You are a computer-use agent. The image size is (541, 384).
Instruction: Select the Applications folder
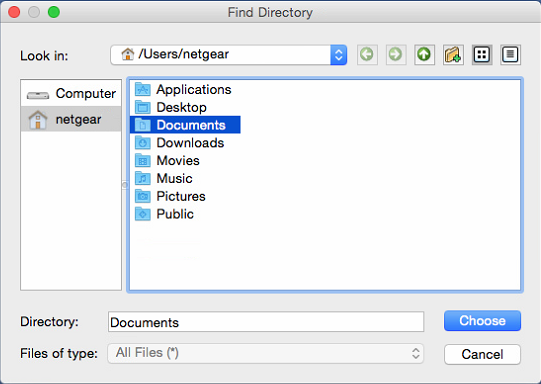(183, 89)
